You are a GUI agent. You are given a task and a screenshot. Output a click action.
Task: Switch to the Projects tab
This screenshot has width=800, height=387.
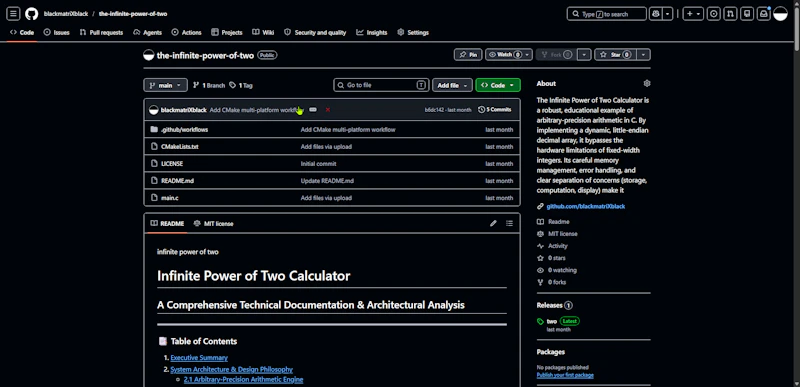pyautogui.click(x=227, y=32)
